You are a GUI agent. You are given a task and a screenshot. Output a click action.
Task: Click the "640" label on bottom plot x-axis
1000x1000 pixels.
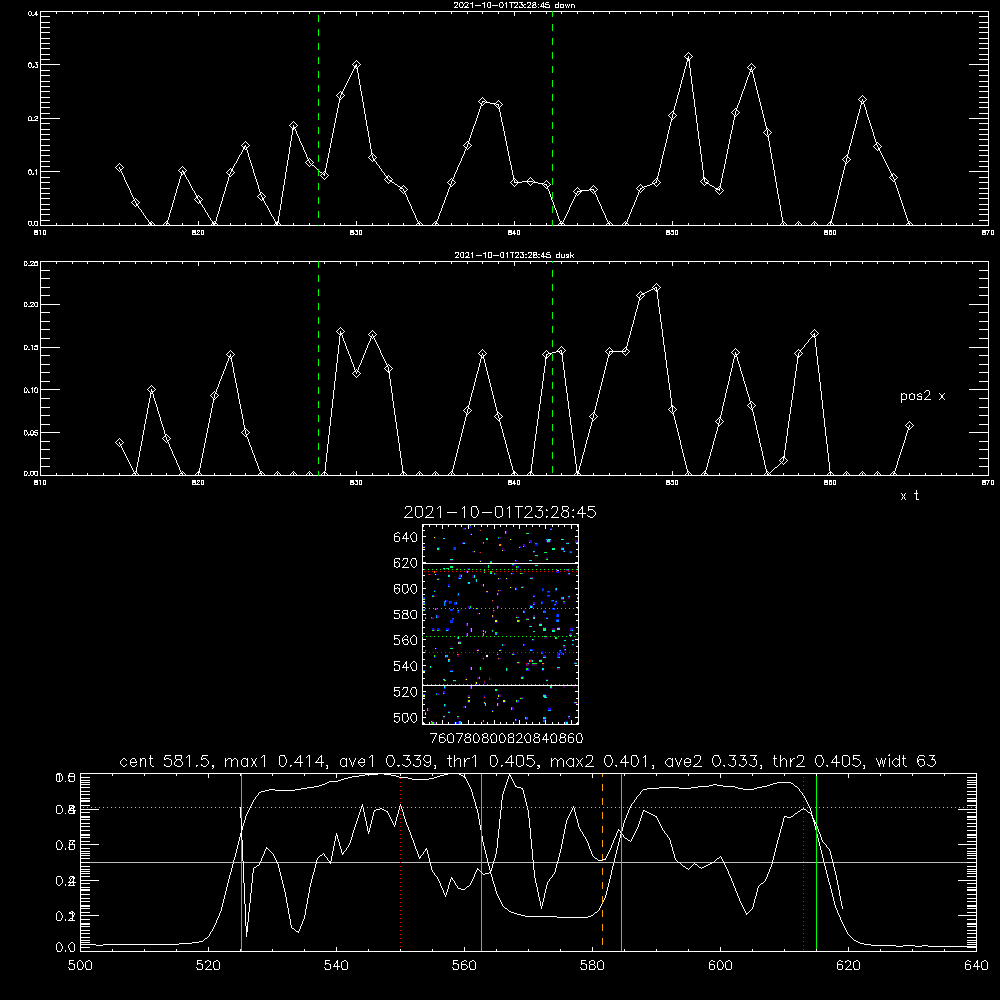[976, 966]
